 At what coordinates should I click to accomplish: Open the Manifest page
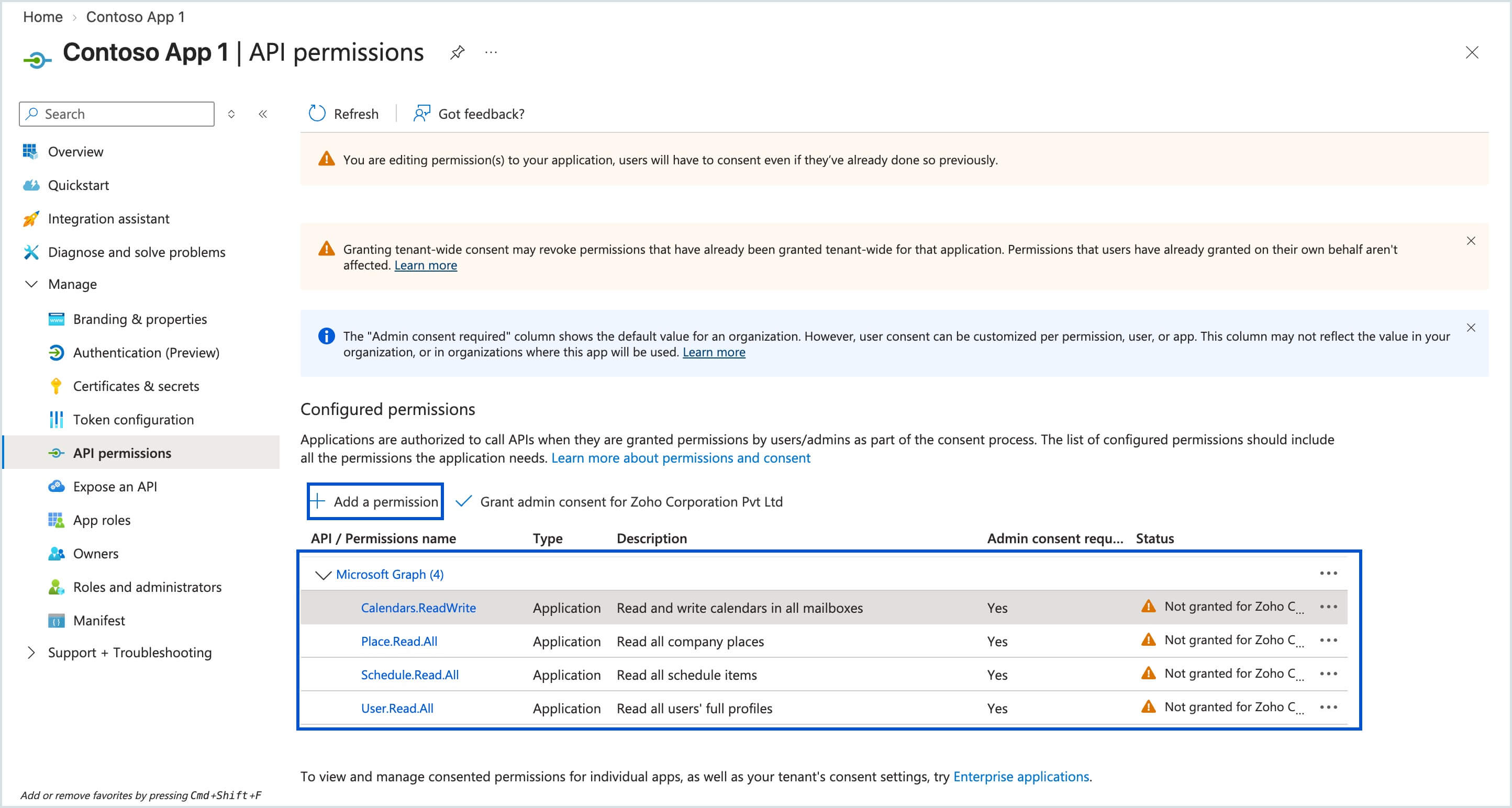click(x=99, y=620)
